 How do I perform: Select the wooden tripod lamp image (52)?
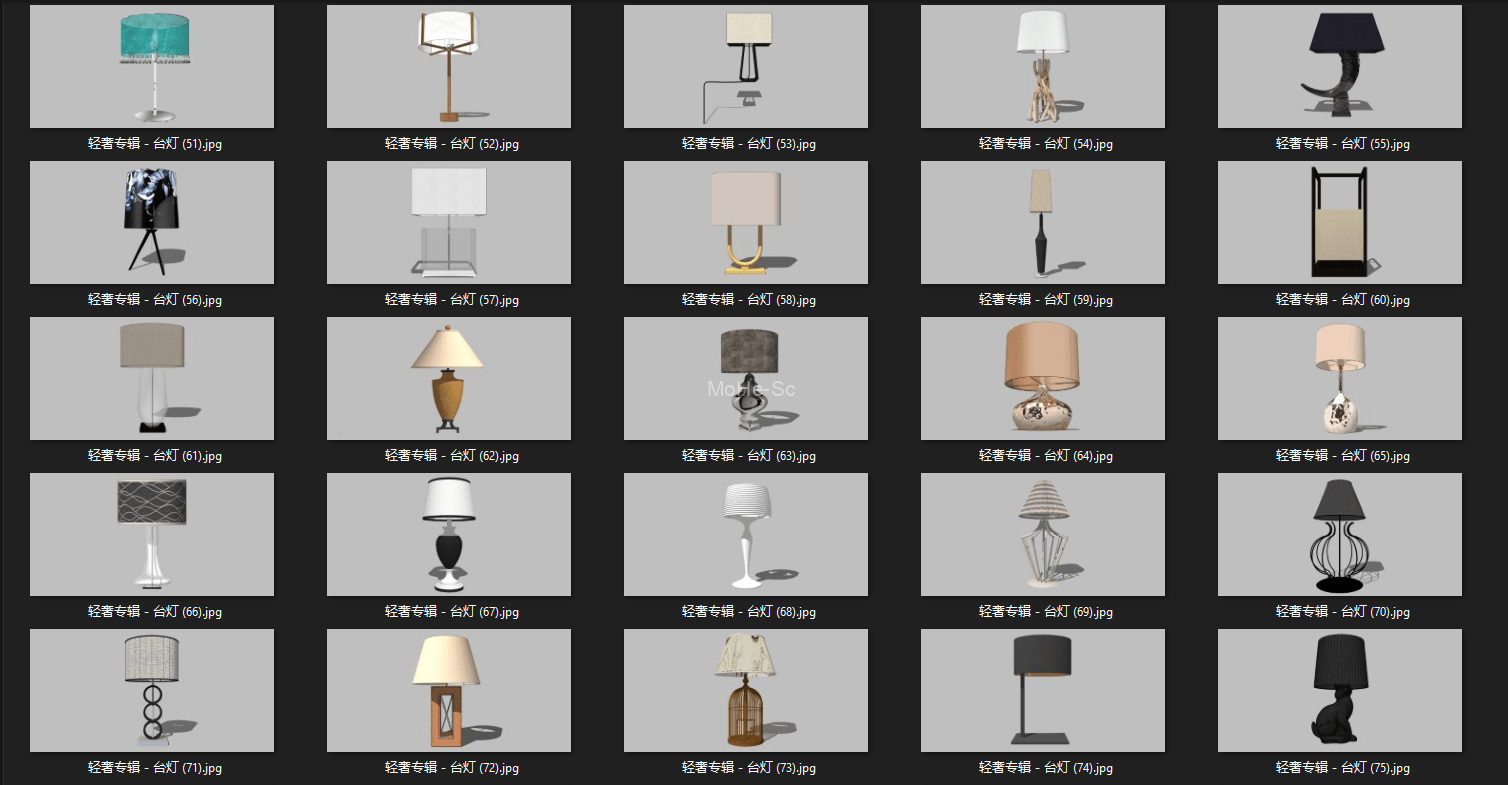click(x=448, y=66)
